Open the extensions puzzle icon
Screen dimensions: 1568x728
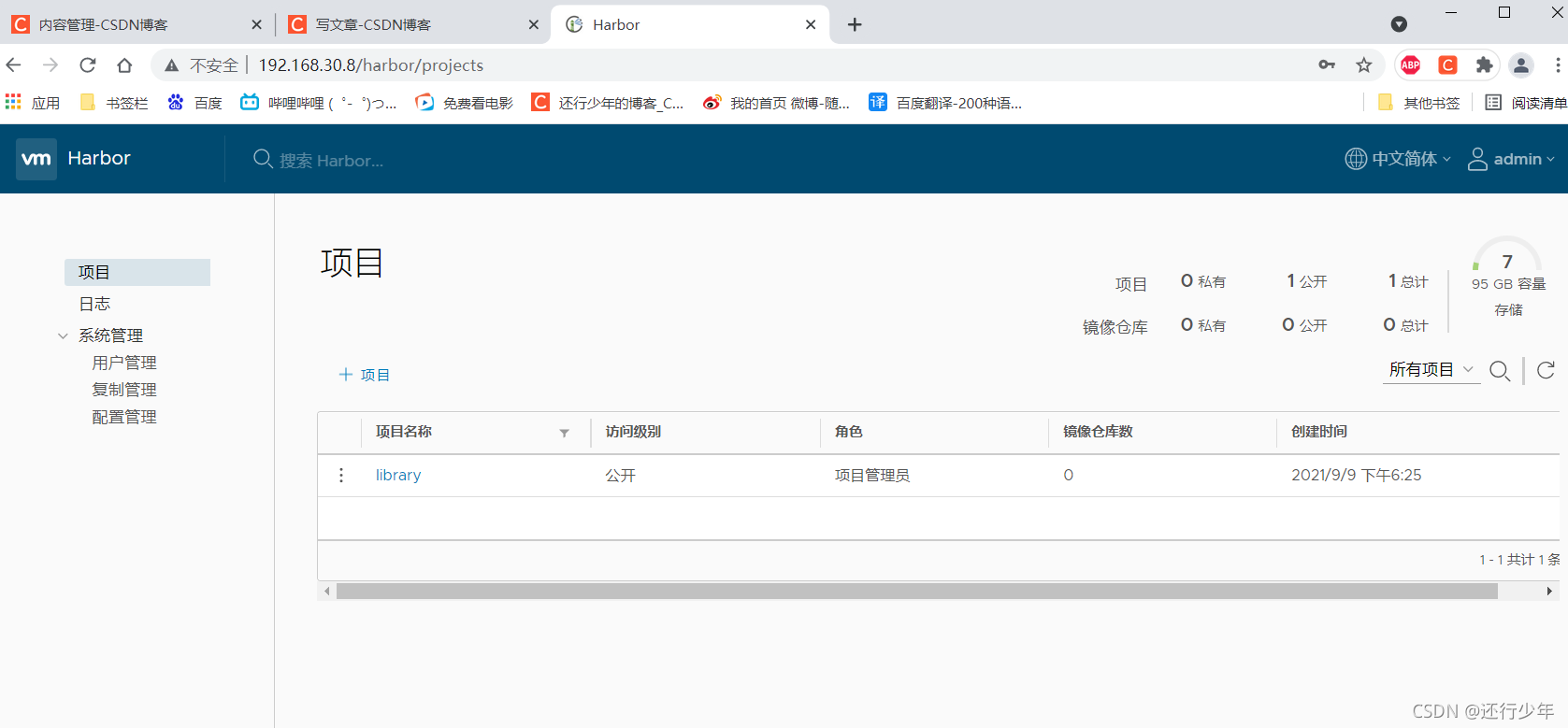pos(1484,64)
